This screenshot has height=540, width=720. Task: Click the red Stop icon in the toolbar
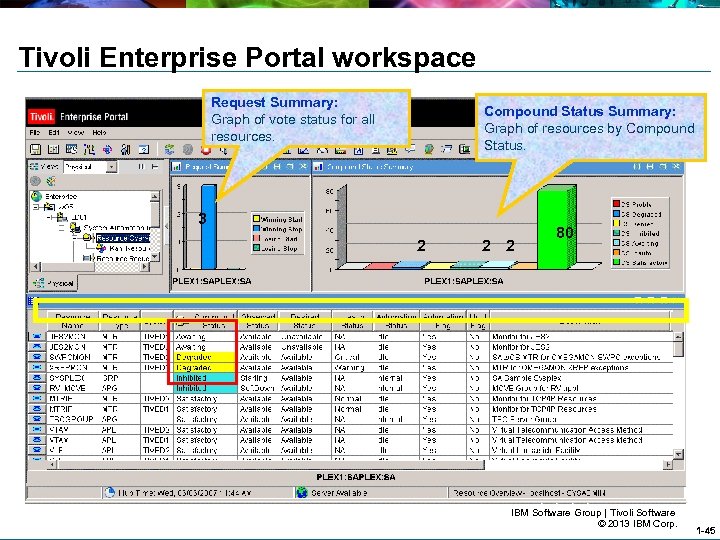(205, 149)
